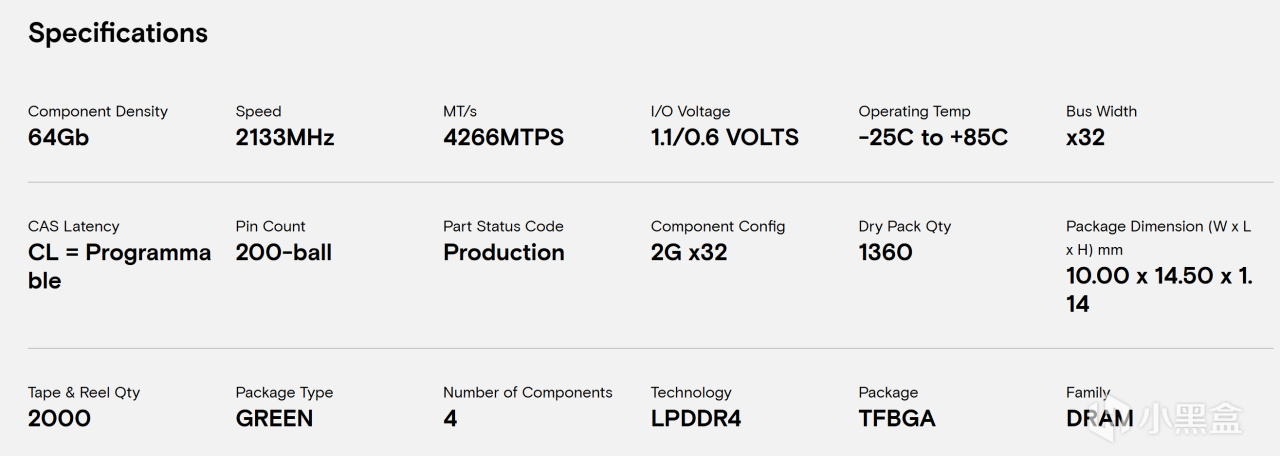Select the LPDDR4 Technology value
This screenshot has height=456, width=1280.
[x=696, y=419]
